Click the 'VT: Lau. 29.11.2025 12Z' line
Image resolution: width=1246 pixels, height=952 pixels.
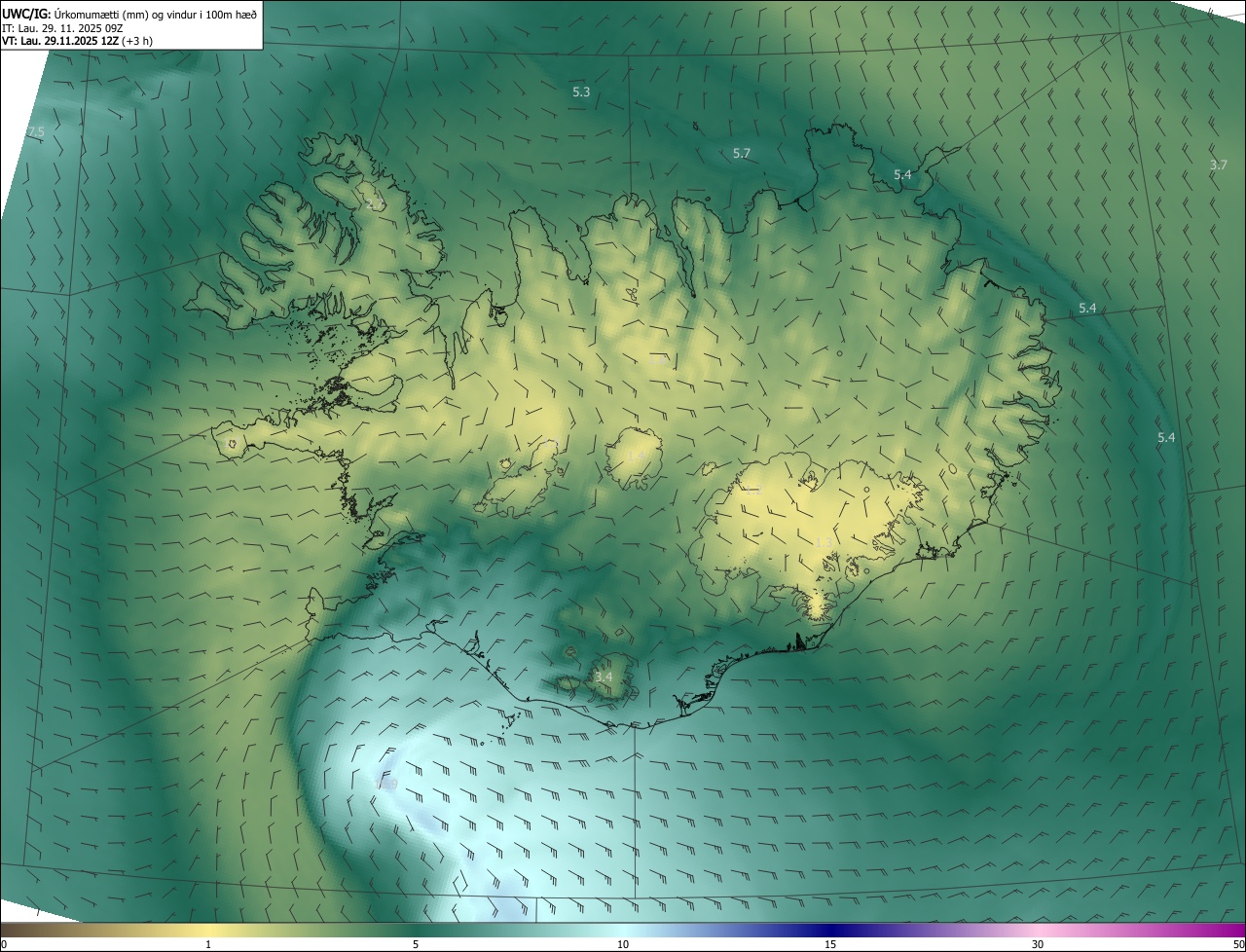pyautogui.click(x=59, y=41)
